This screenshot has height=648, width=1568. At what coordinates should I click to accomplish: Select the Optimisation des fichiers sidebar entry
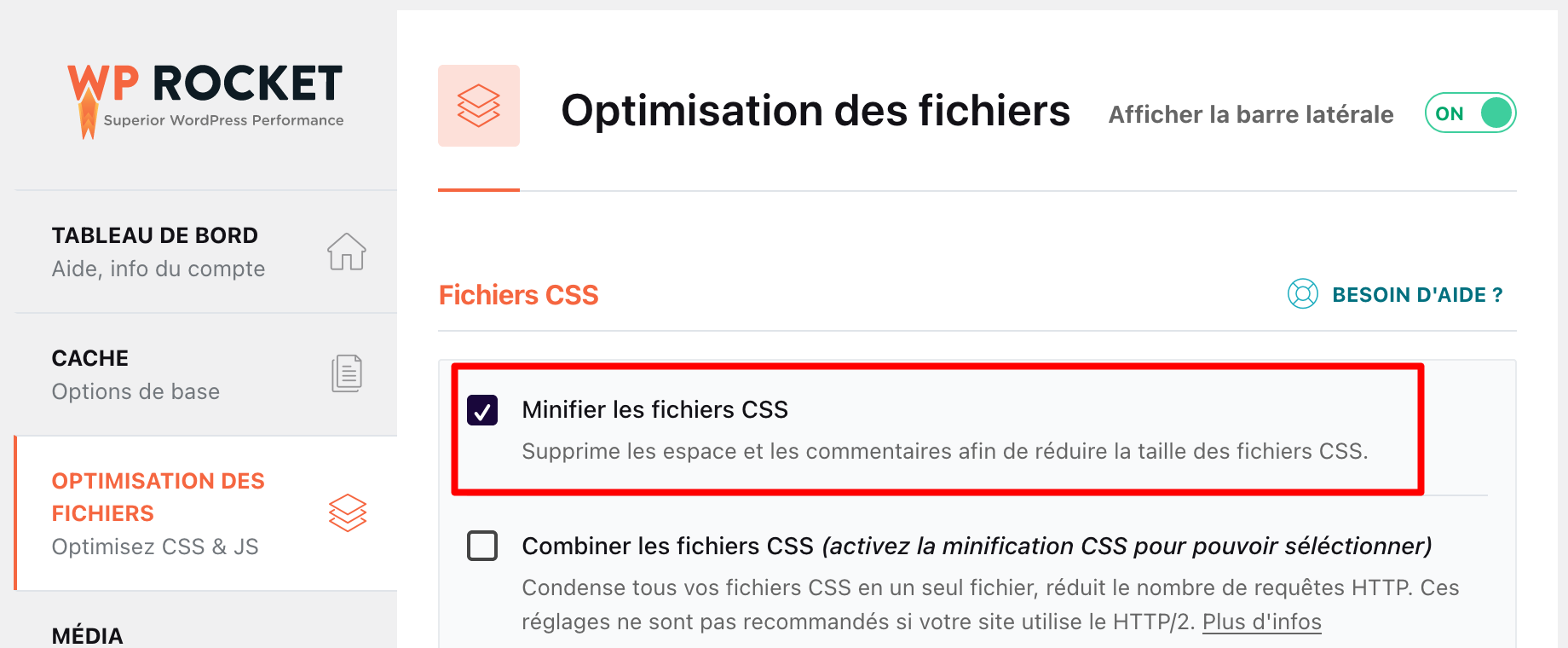click(159, 496)
